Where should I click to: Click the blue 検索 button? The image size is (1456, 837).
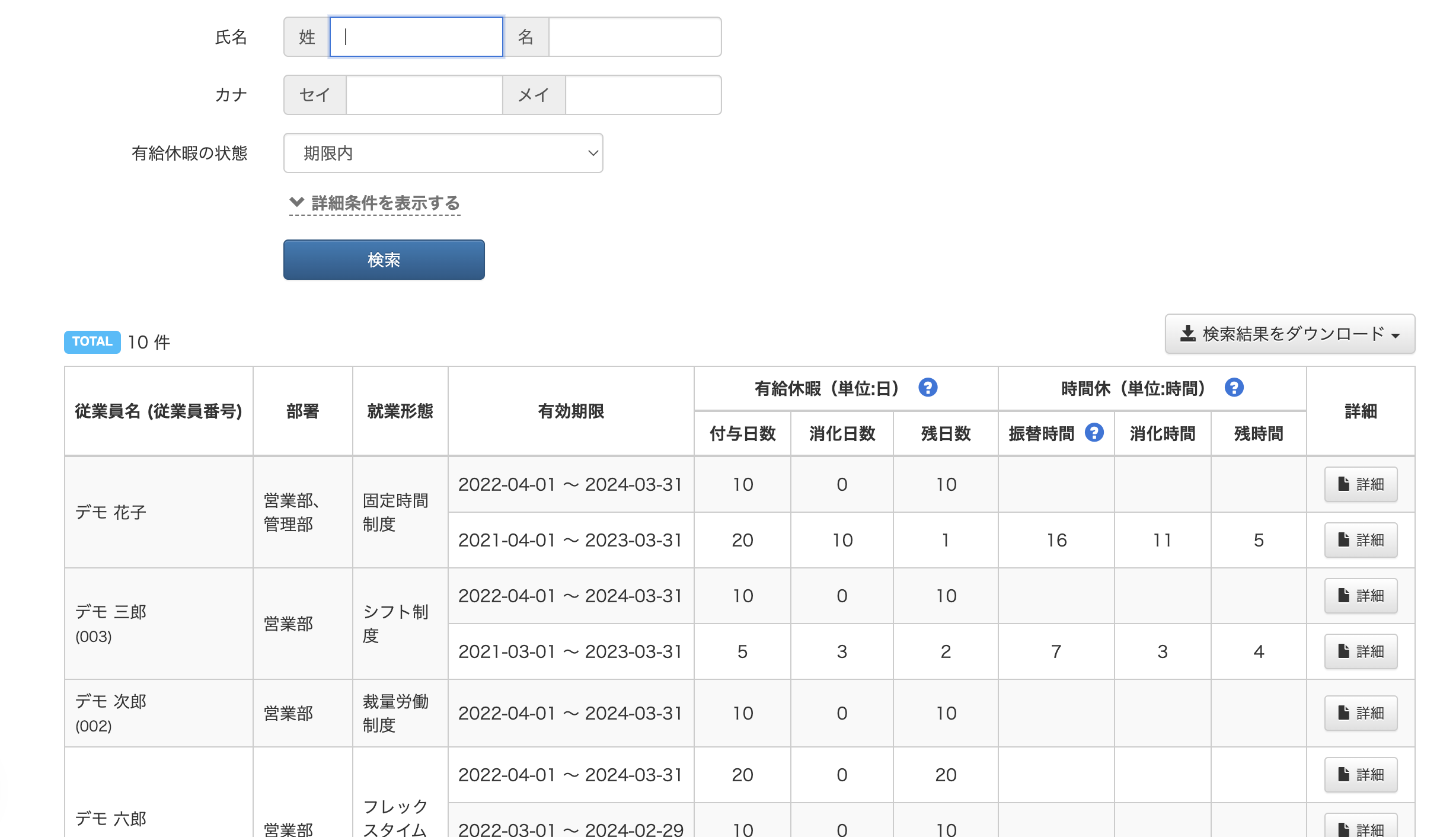click(x=384, y=260)
